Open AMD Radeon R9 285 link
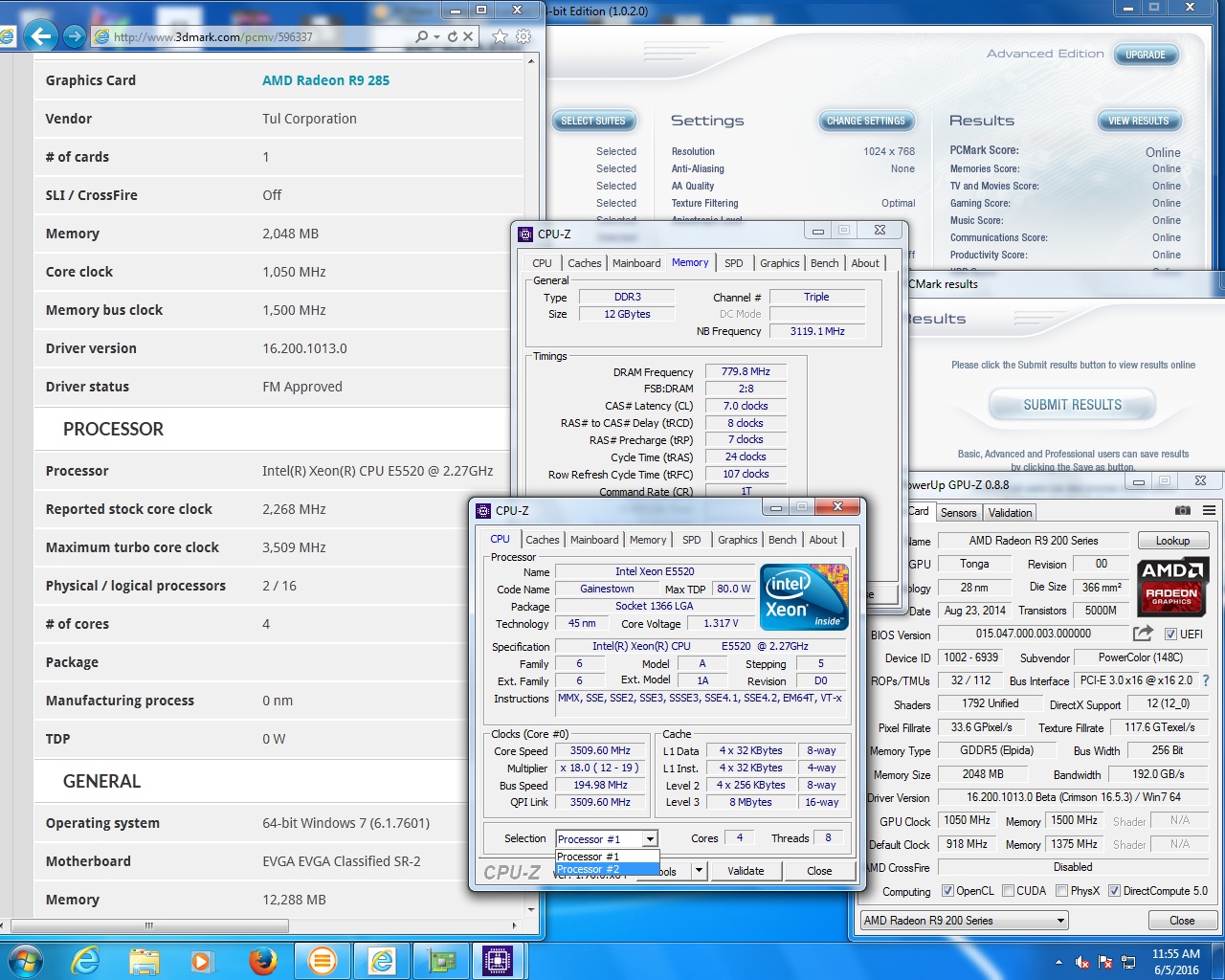This screenshot has width=1225, height=980. click(x=326, y=80)
